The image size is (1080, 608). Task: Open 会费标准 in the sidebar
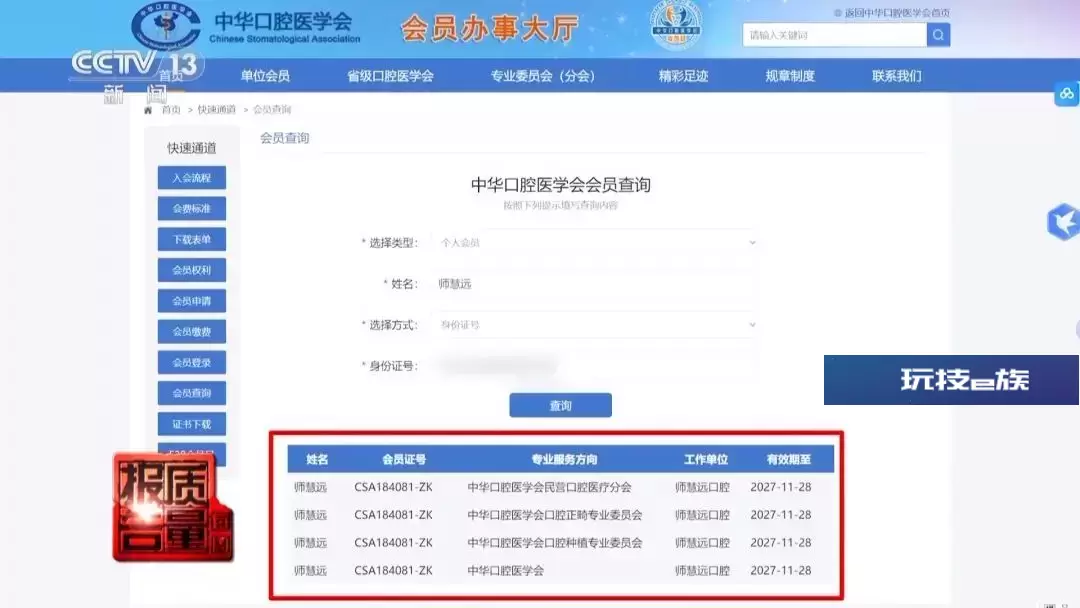pos(191,209)
